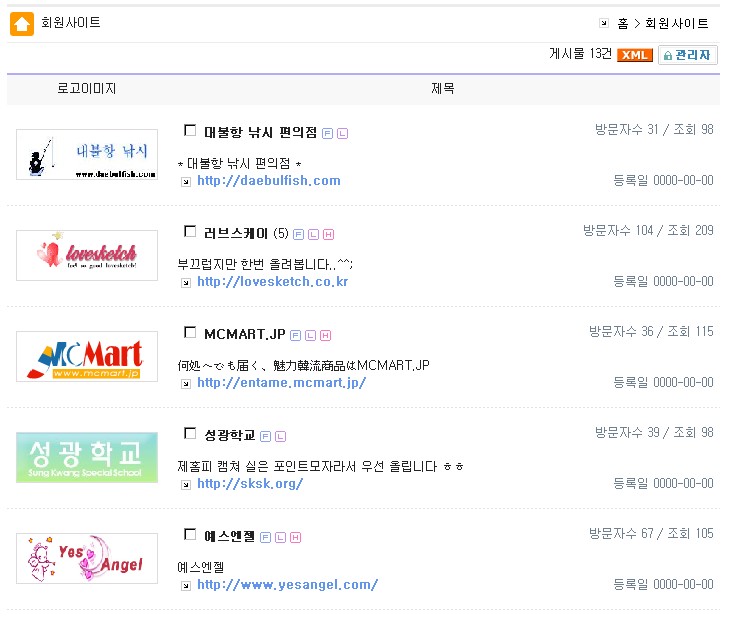The width and height of the screenshot is (734, 621).
Task: Click the L icon next to 성광학교
Action: tap(280, 436)
